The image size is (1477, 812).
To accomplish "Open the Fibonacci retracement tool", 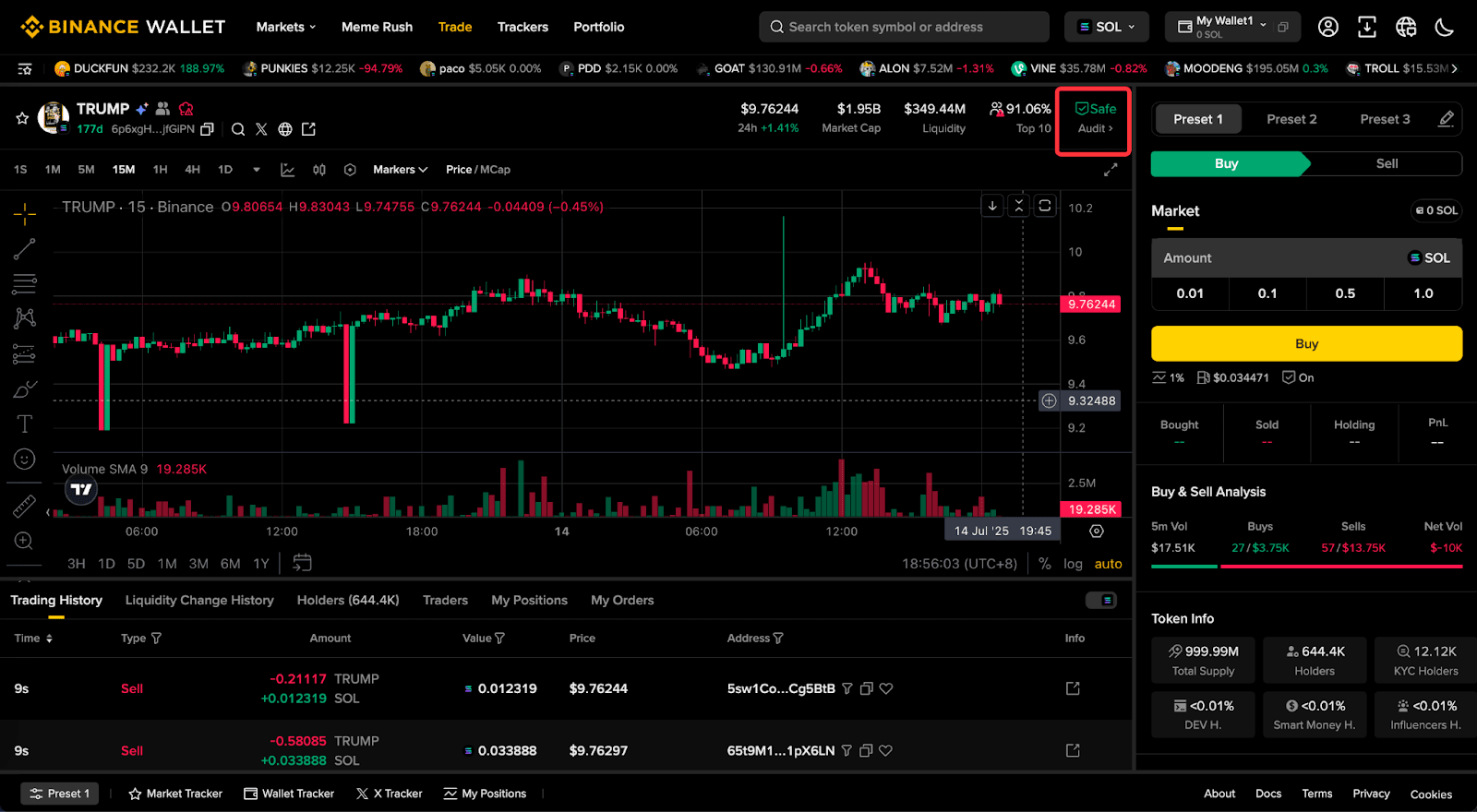I will [x=25, y=283].
